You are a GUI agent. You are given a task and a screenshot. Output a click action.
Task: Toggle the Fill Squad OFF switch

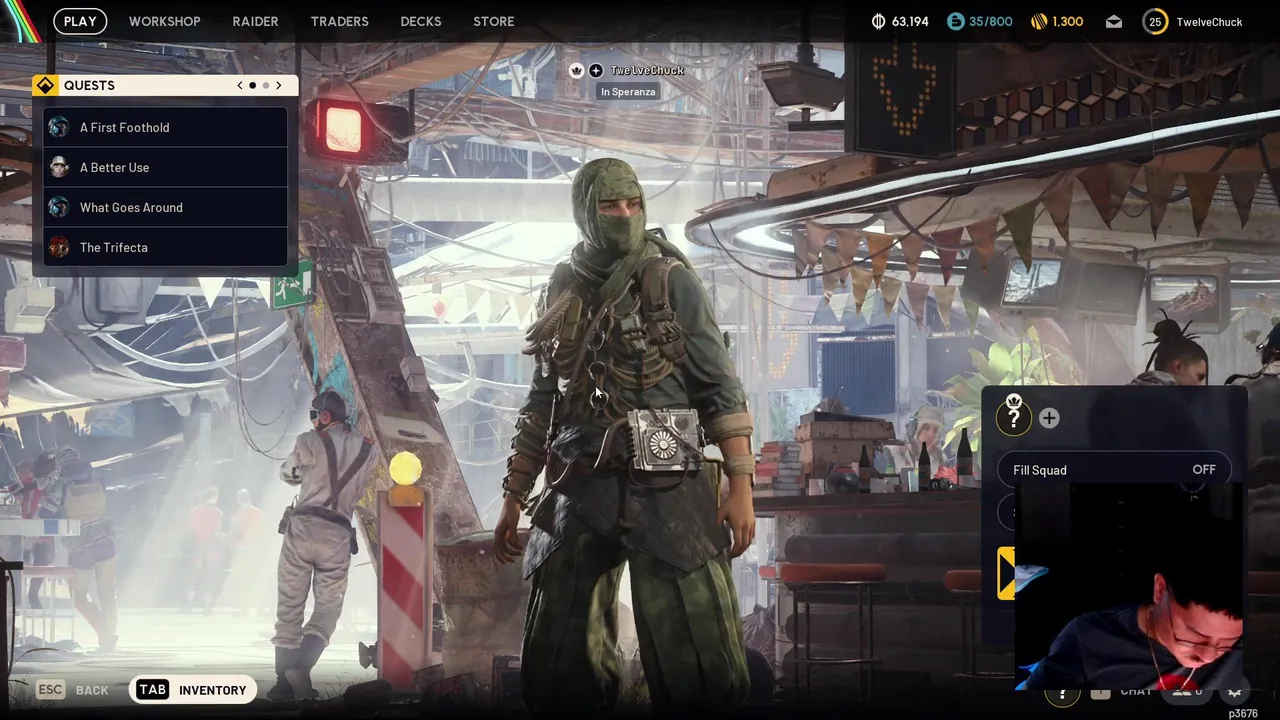(x=1114, y=470)
